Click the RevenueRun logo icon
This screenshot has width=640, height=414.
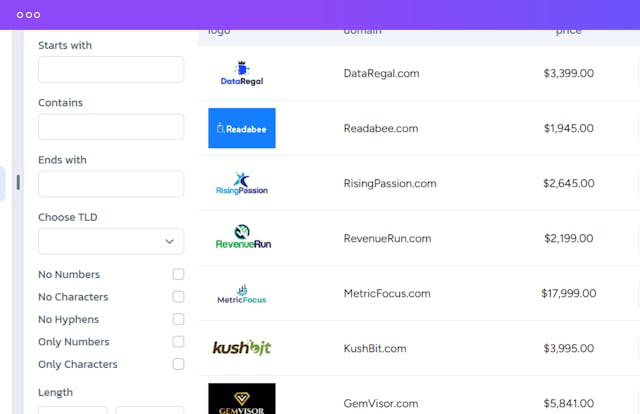coord(243,239)
